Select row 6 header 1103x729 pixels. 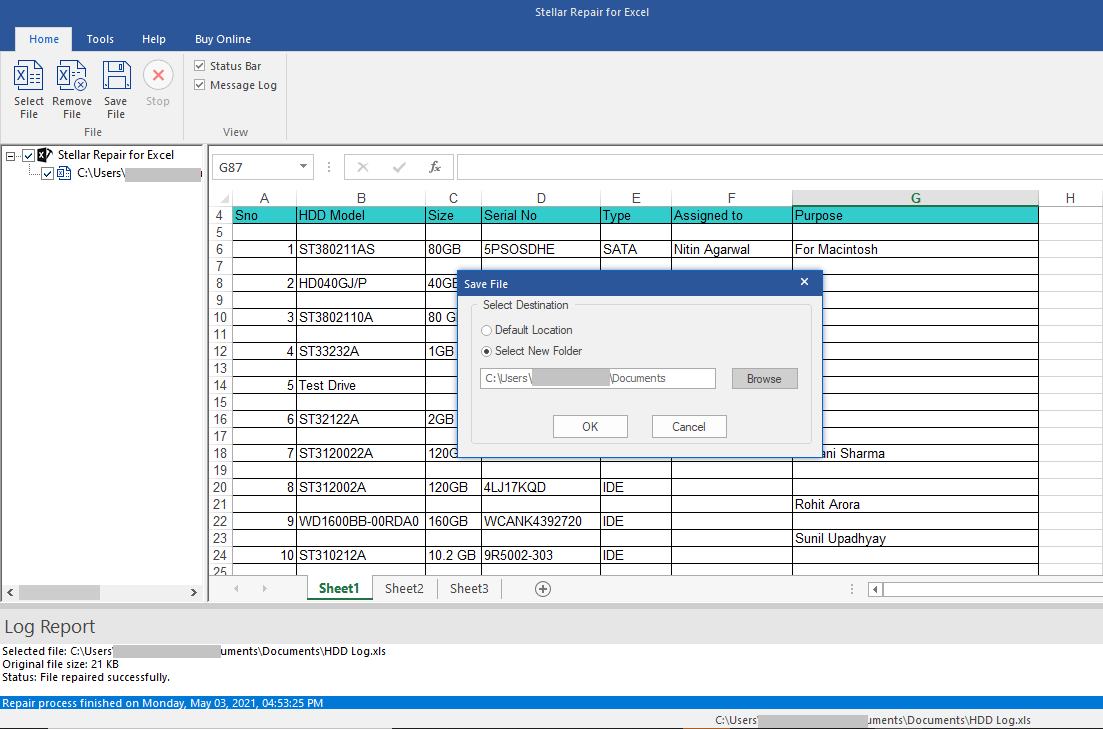pos(220,250)
